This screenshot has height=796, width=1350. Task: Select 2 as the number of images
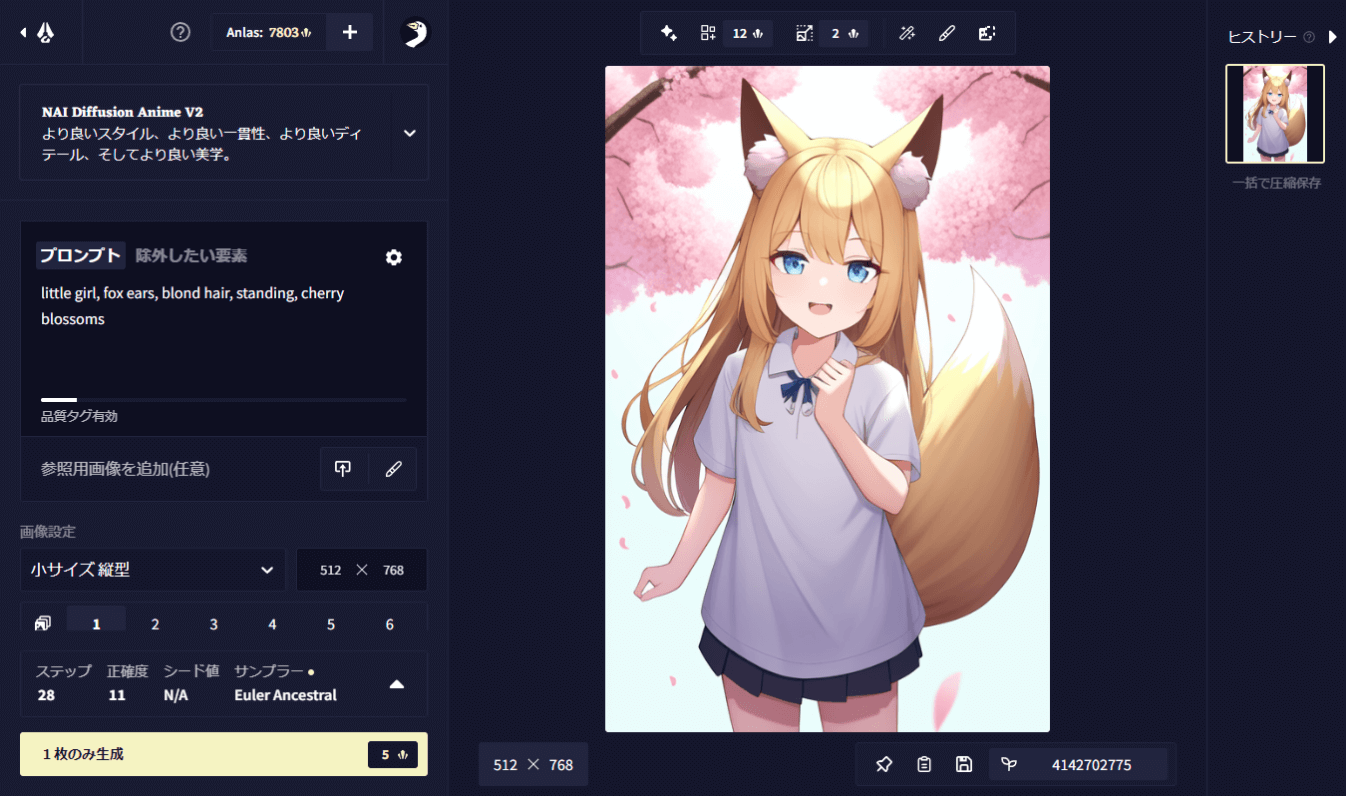[x=155, y=624]
